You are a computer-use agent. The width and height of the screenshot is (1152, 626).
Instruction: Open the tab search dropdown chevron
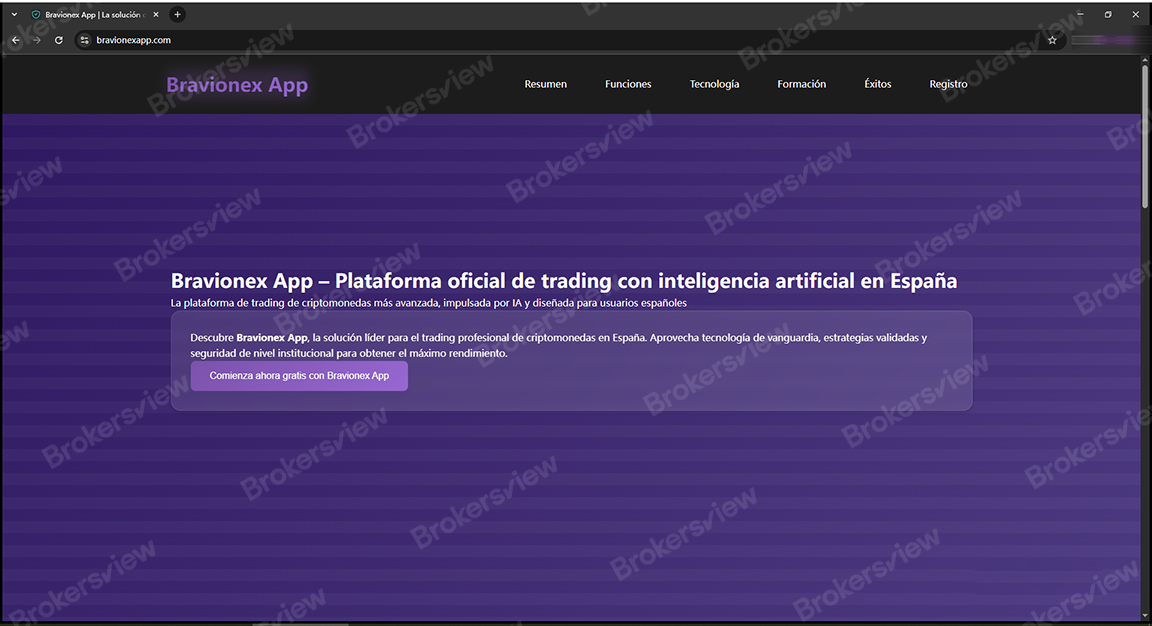(x=13, y=14)
